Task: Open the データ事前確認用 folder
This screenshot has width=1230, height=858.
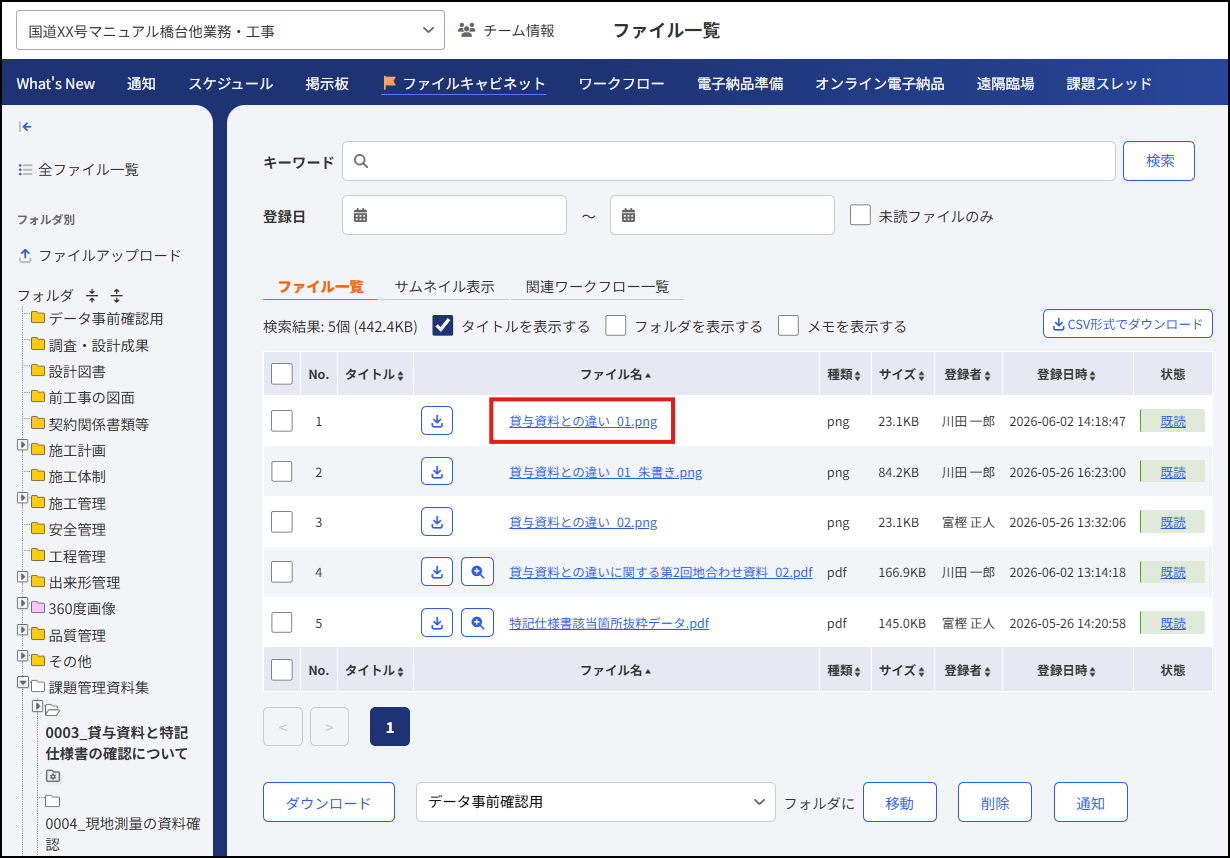Action: [x=97, y=319]
